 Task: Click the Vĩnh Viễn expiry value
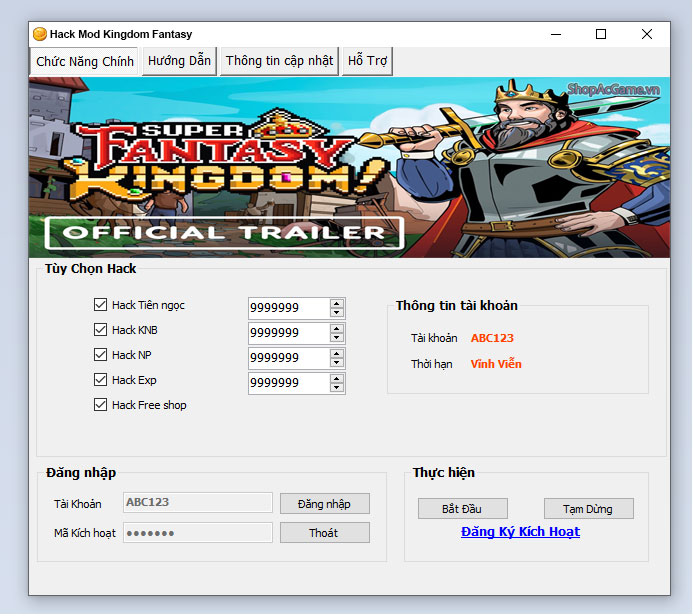(496, 364)
